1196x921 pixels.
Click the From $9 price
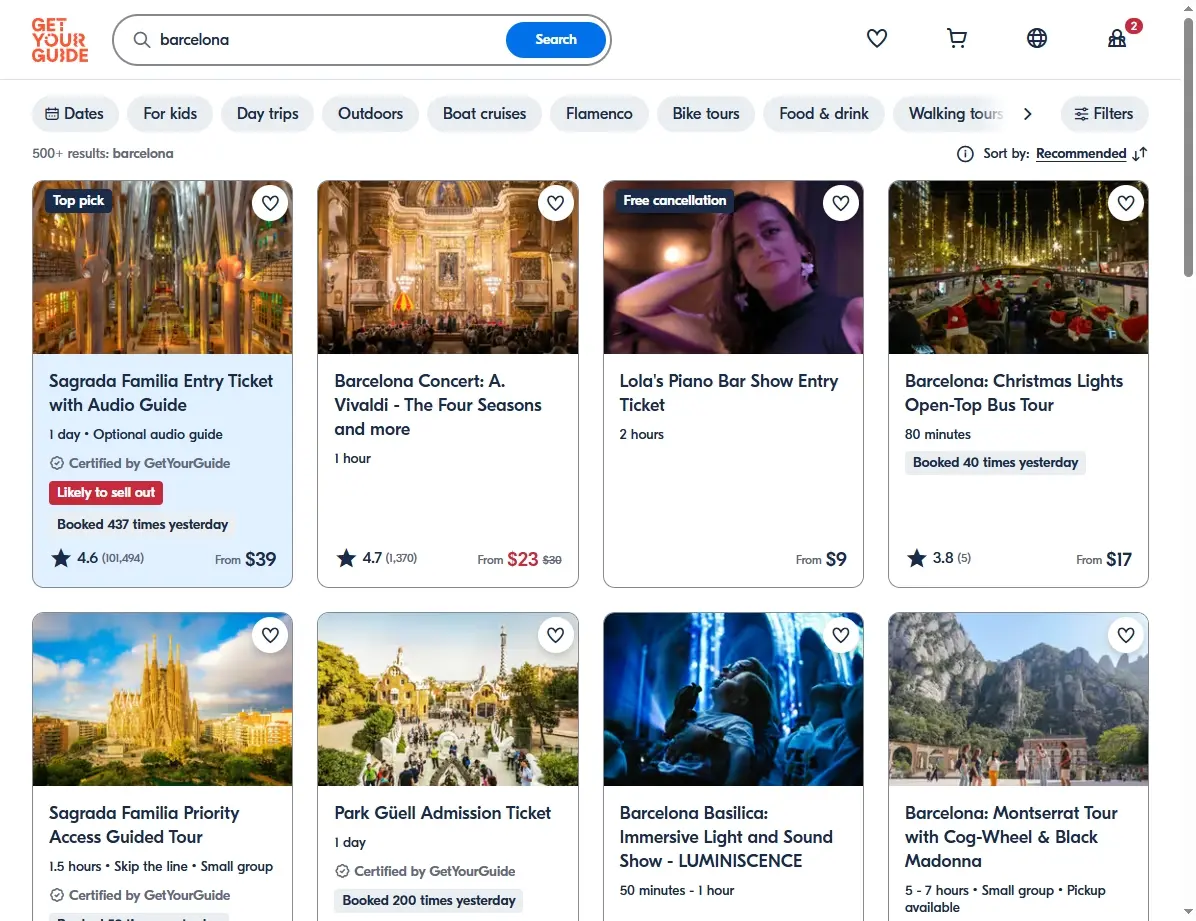pyautogui.click(x=821, y=559)
